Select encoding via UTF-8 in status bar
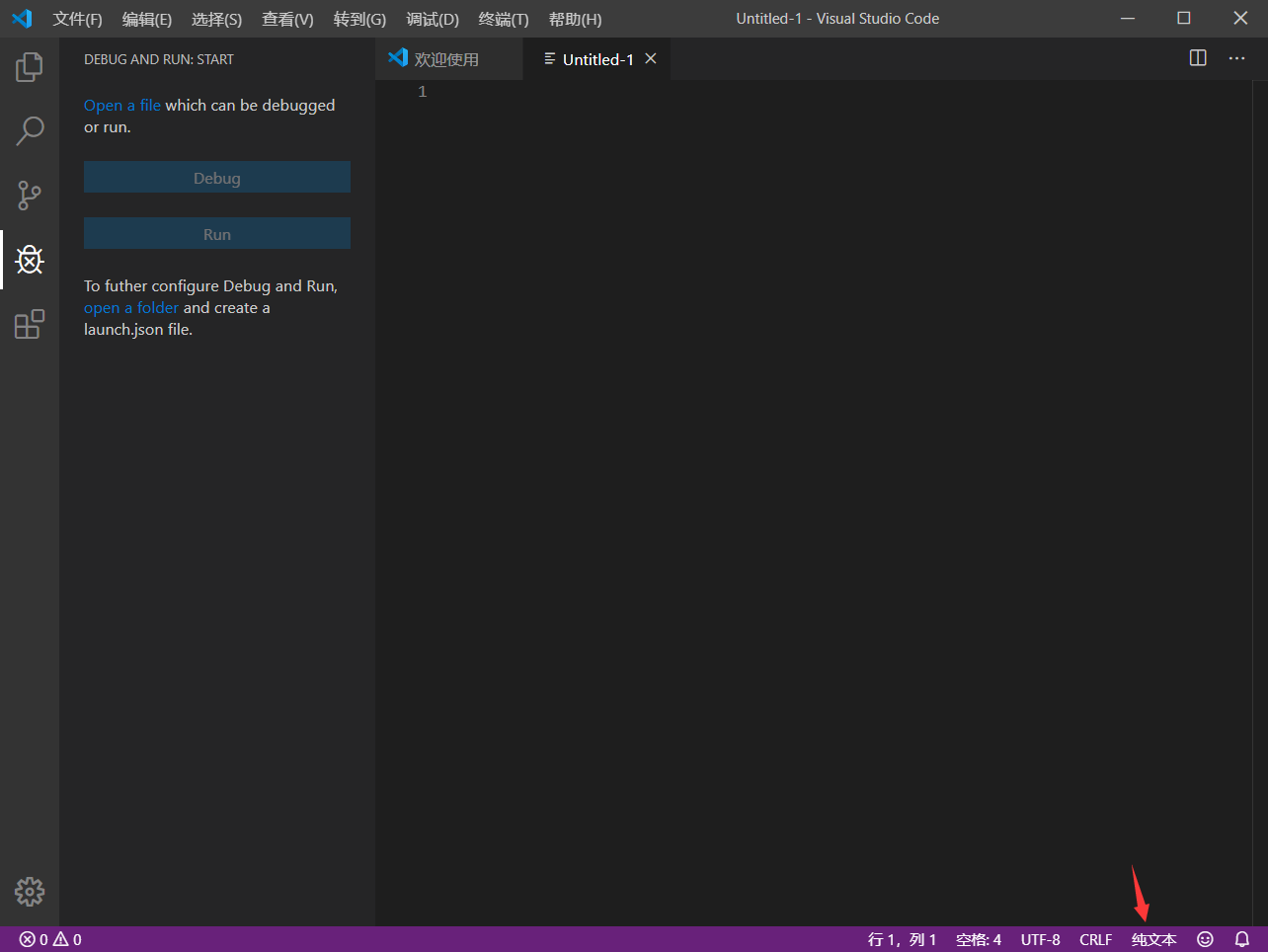Screen dimensions: 1268x952 point(1041,939)
